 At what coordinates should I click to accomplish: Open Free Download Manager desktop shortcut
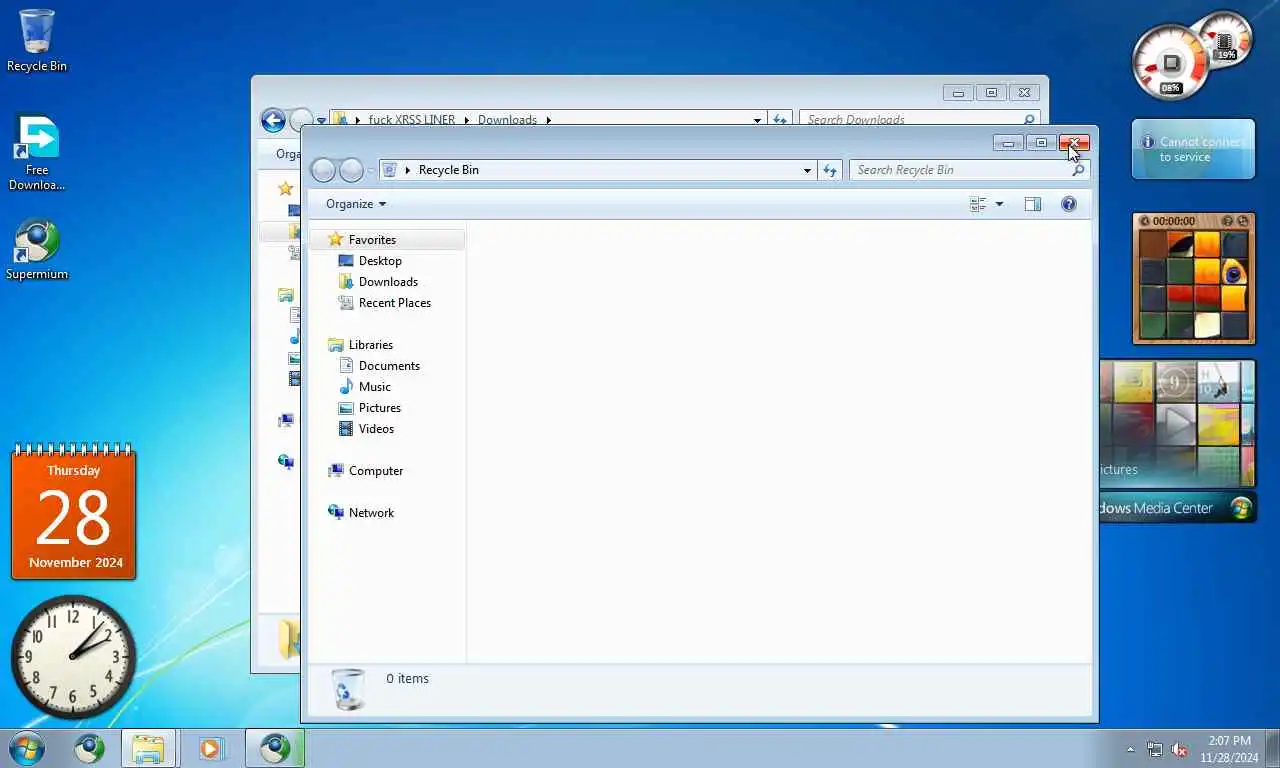click(37, 152)
